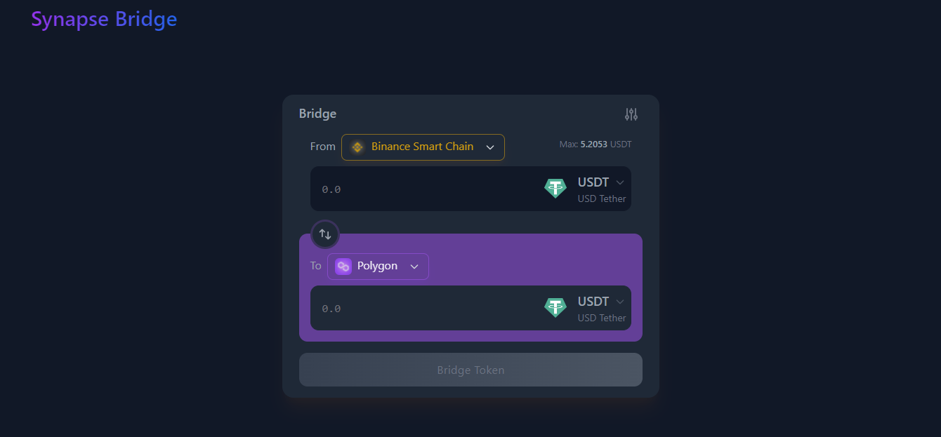The image size is (941, 437).
Task: Click the Polygon network logo icon
Action: pyautogui.click(x=343, y=266)
